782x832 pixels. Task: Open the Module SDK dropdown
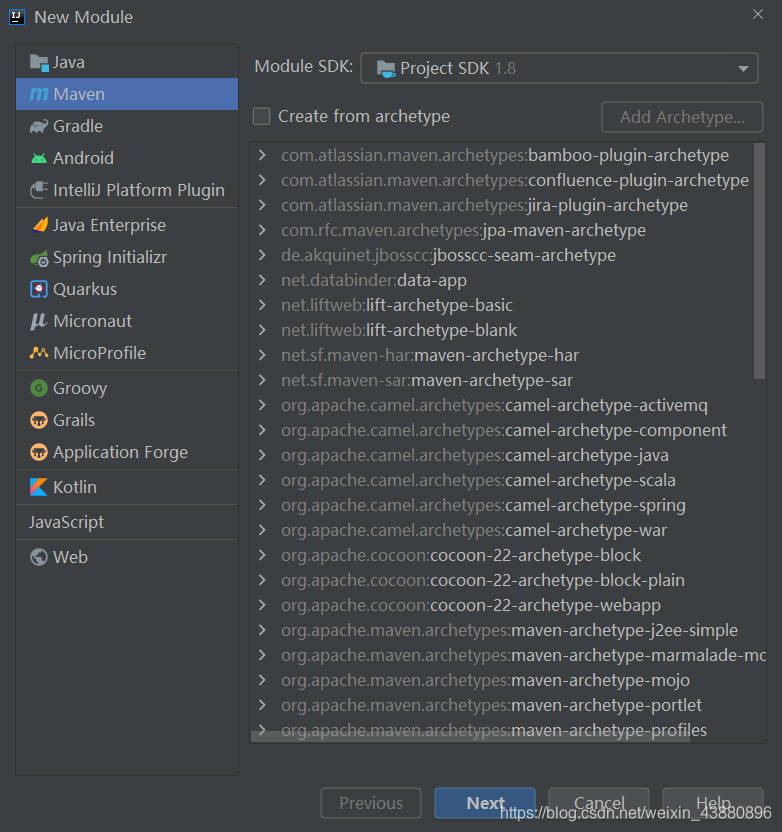[x=559, y=68]
